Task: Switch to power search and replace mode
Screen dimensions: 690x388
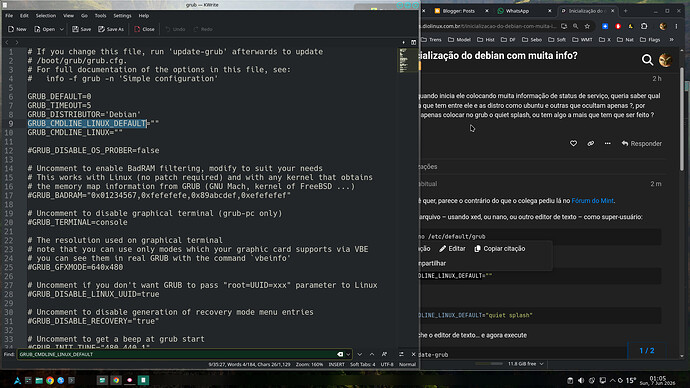Action: [401, 354]
